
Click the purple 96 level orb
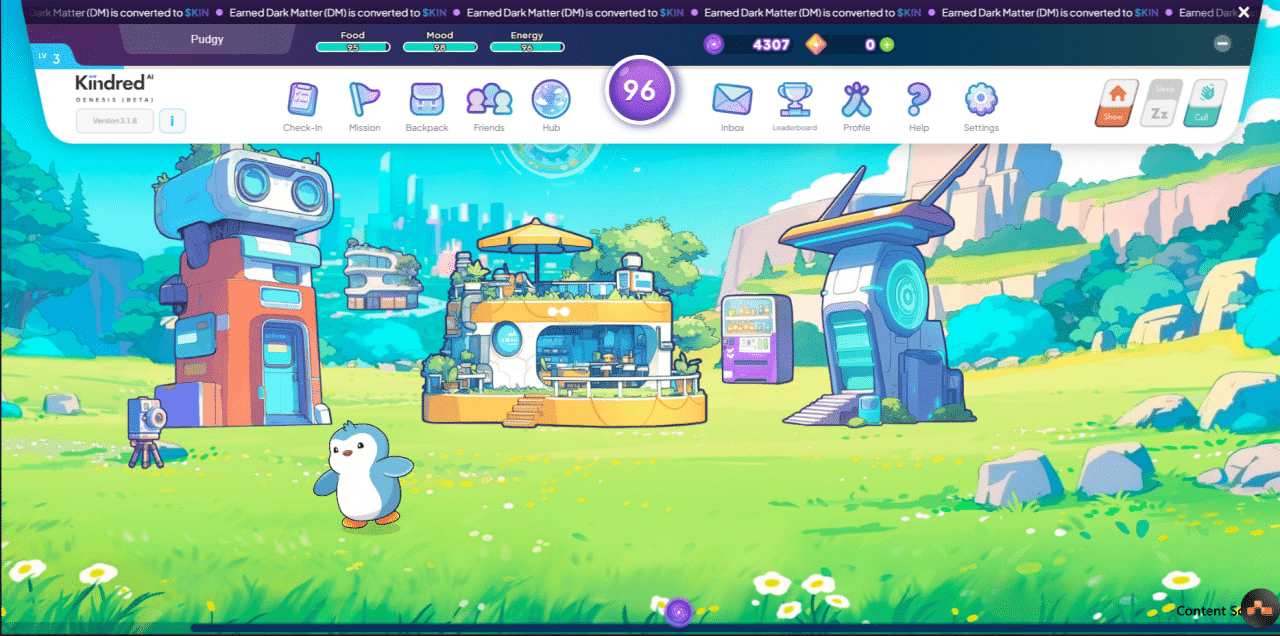[x=639, y=90]
